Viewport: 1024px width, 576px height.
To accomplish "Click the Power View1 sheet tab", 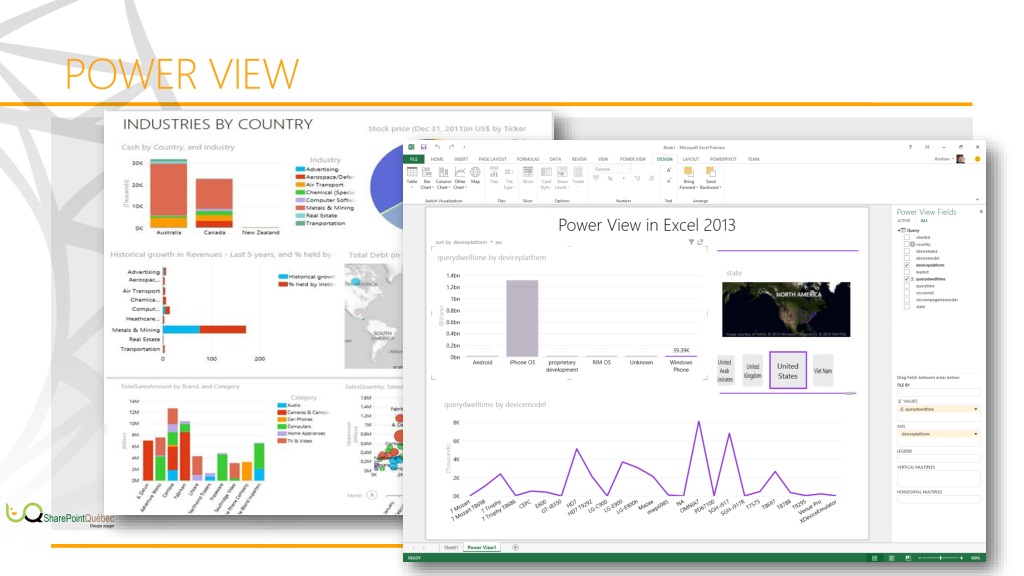I will point(482,547).
